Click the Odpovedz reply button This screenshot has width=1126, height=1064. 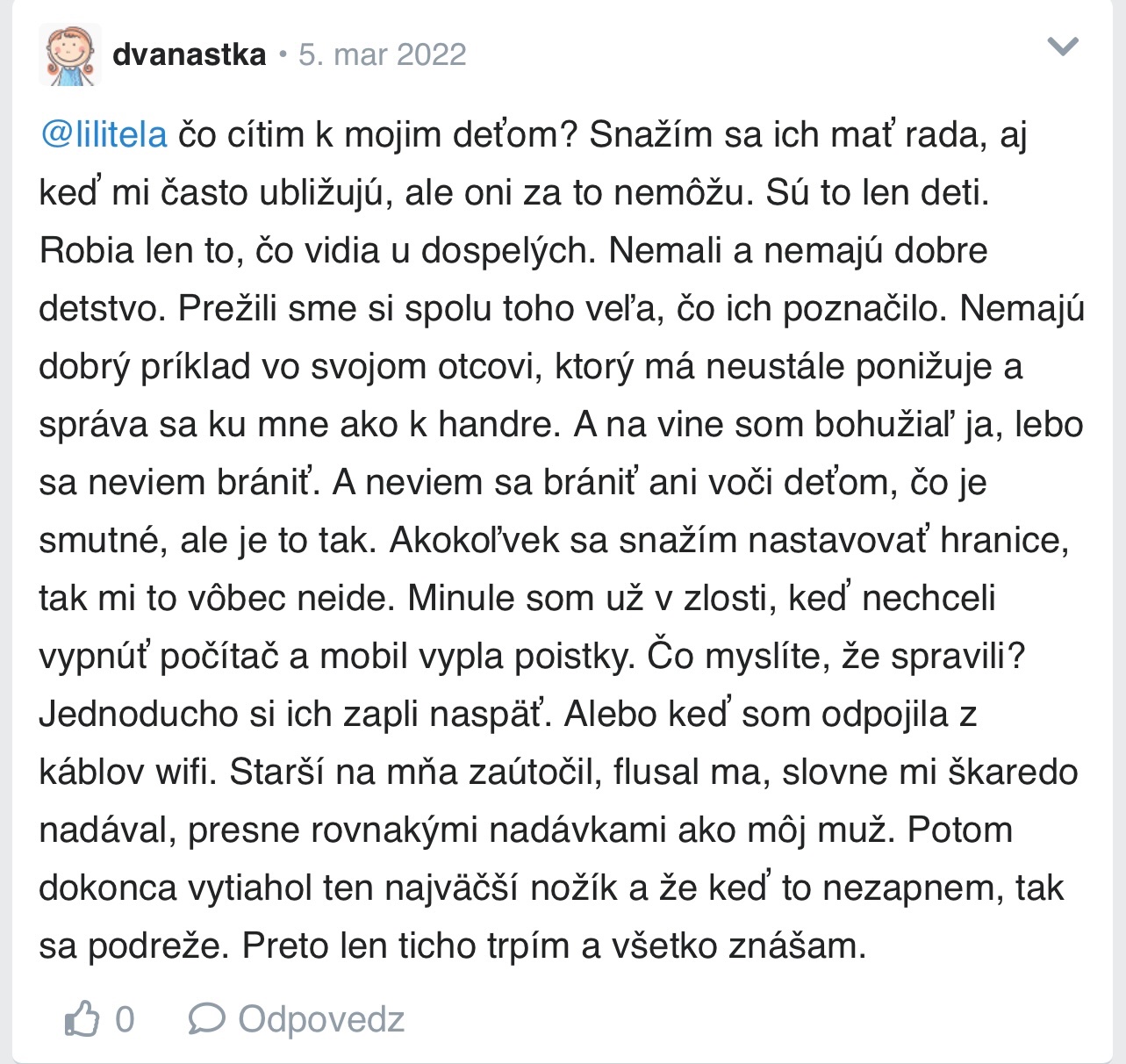320,1019
